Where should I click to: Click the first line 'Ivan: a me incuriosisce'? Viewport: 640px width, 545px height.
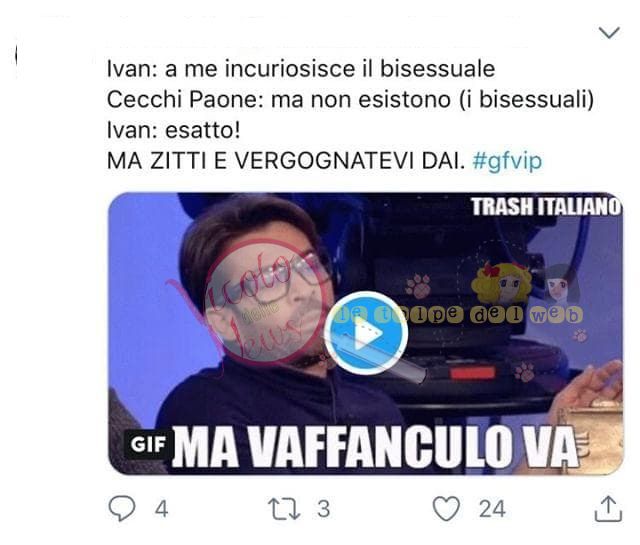(301, 69)
